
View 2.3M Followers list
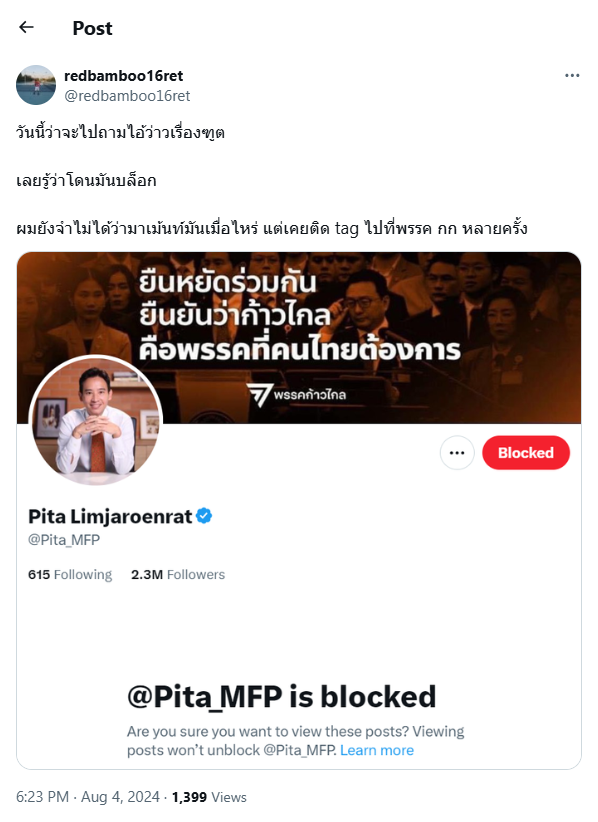click(178, 575)
